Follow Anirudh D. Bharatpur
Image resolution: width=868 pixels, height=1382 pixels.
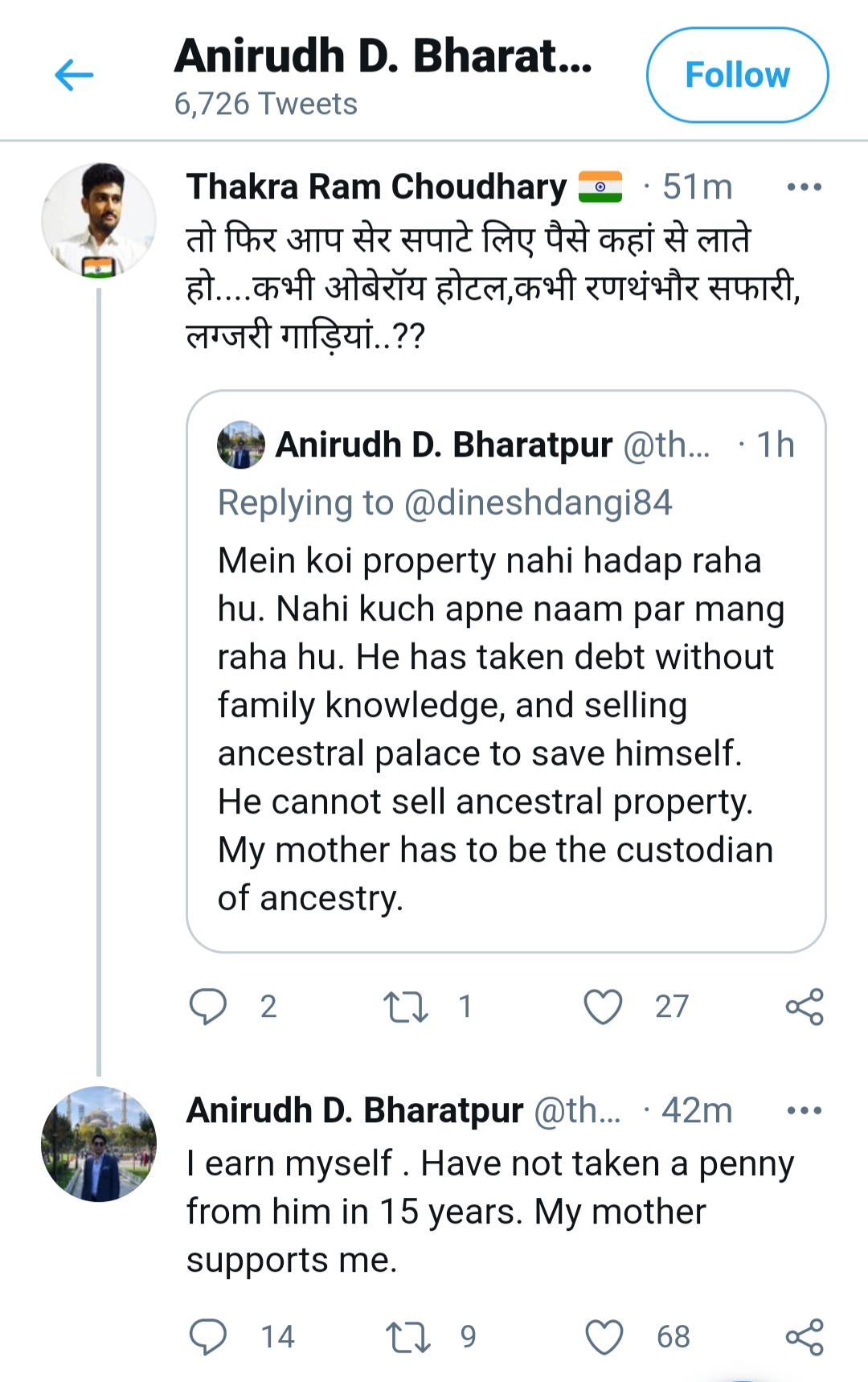[737, 76]
